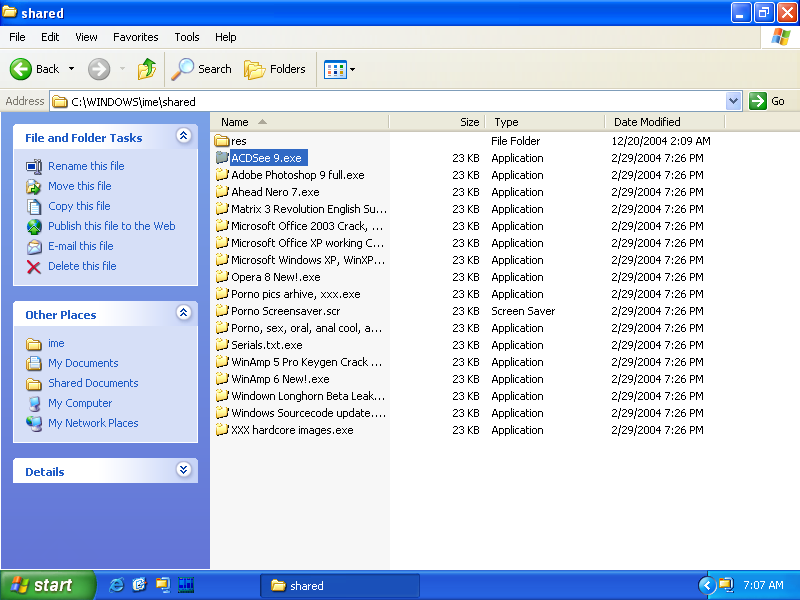The height and width of the screenshot is (600, 800).
Task: Open Shared Documents from Other Places
Action: (x=93, y=383)
